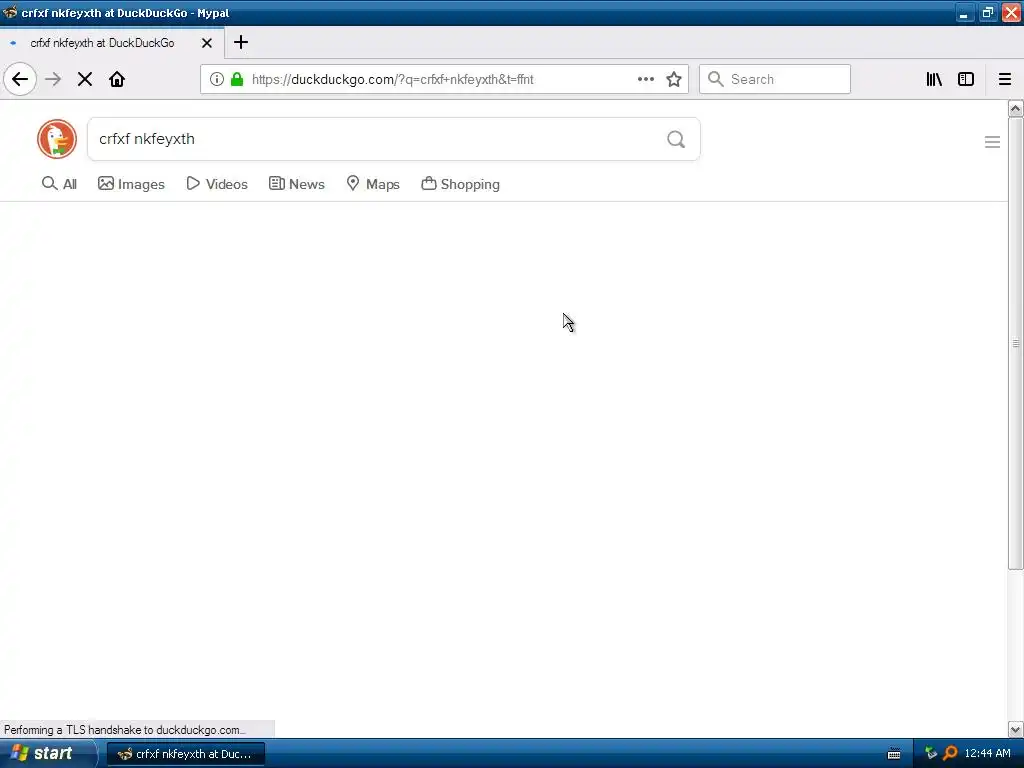
Task: Switch to Images results
Action: pos(131,184)
